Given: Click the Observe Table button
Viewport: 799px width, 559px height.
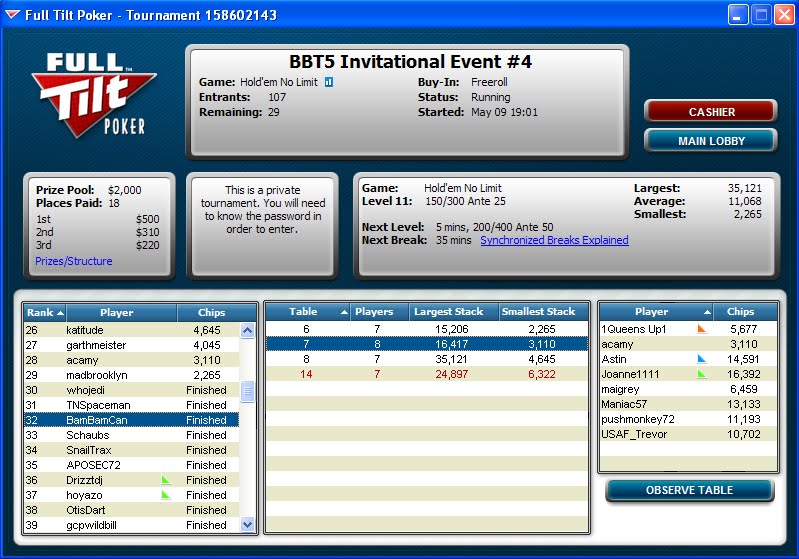Looking at the screenshot, I should pyautogui.click(x=689, y=490).
